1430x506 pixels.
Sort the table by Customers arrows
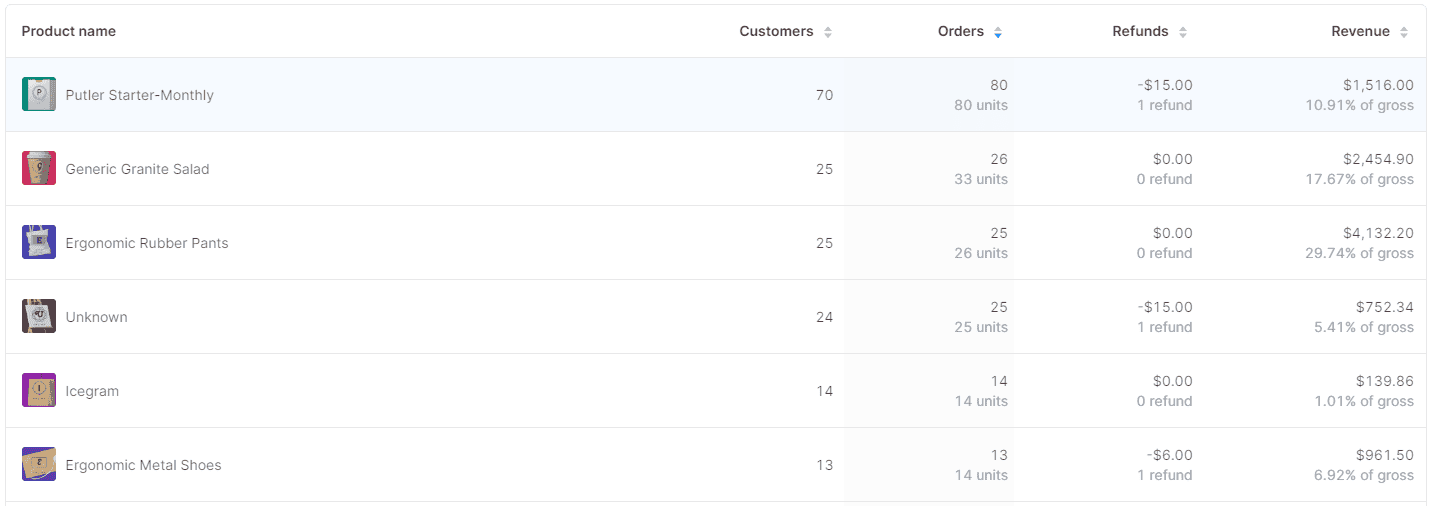[x=828, y=32]
